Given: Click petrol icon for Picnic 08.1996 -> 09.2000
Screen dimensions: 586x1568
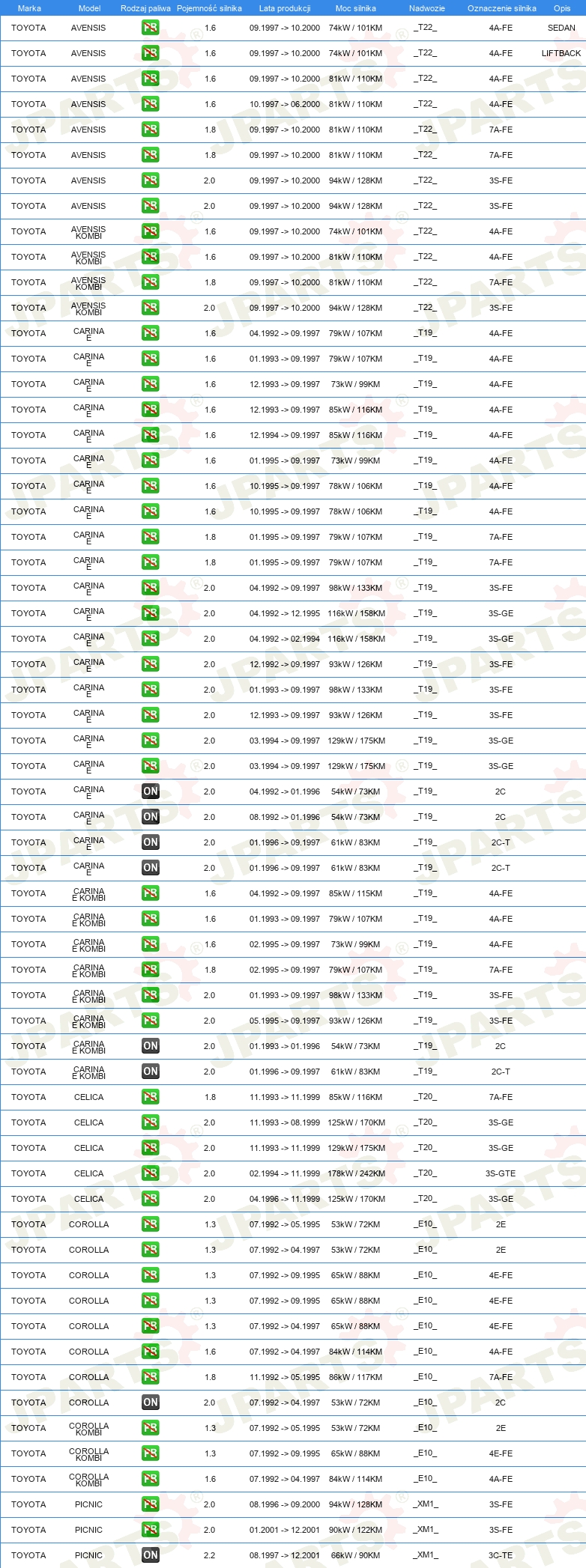Looking at the screenshot, I should point(151,1504).
